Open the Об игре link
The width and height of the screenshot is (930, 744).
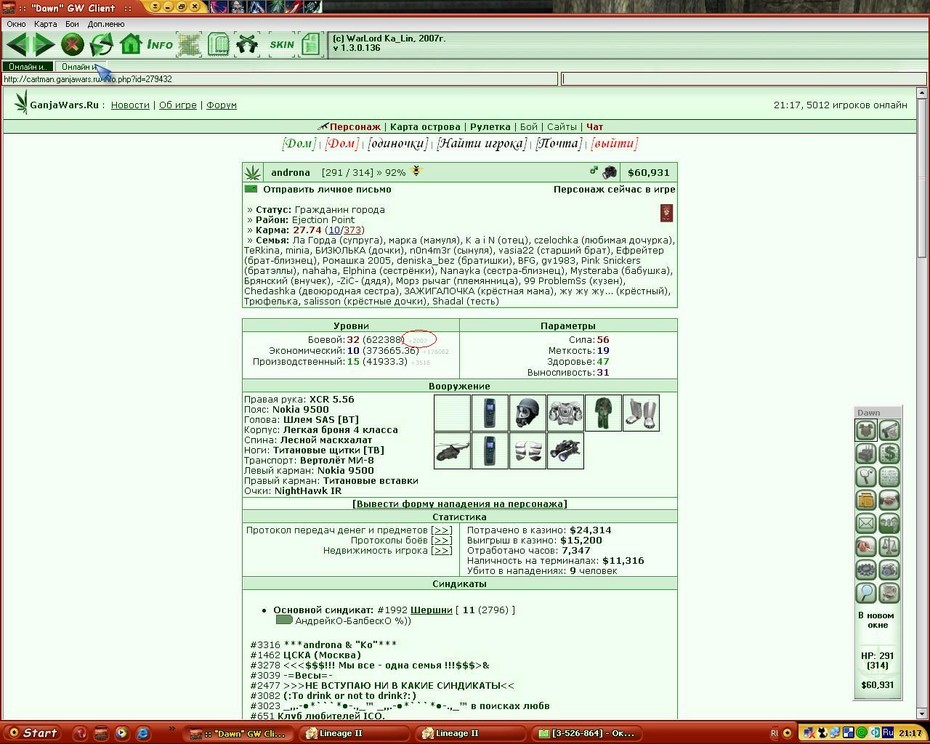pyautogui.click(x=177, y=105)
